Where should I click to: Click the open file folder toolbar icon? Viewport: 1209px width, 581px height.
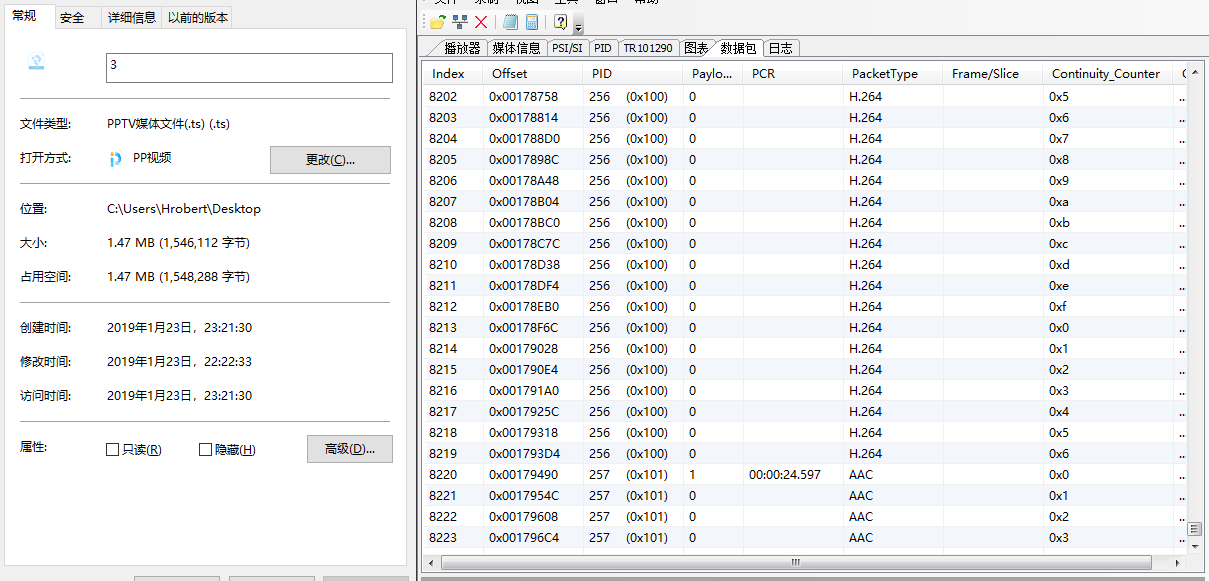click(x=438, y=22)
